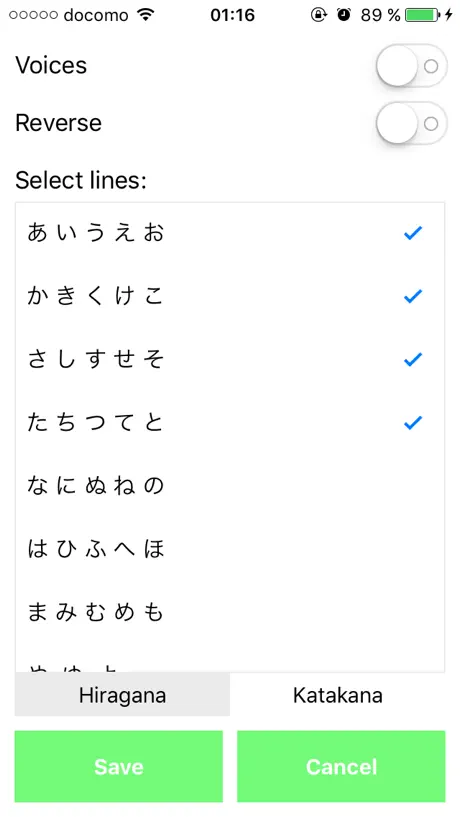Tap the battery icon in status bar
Viewport: 460px width, 817px height.
[x=422, y=15]
